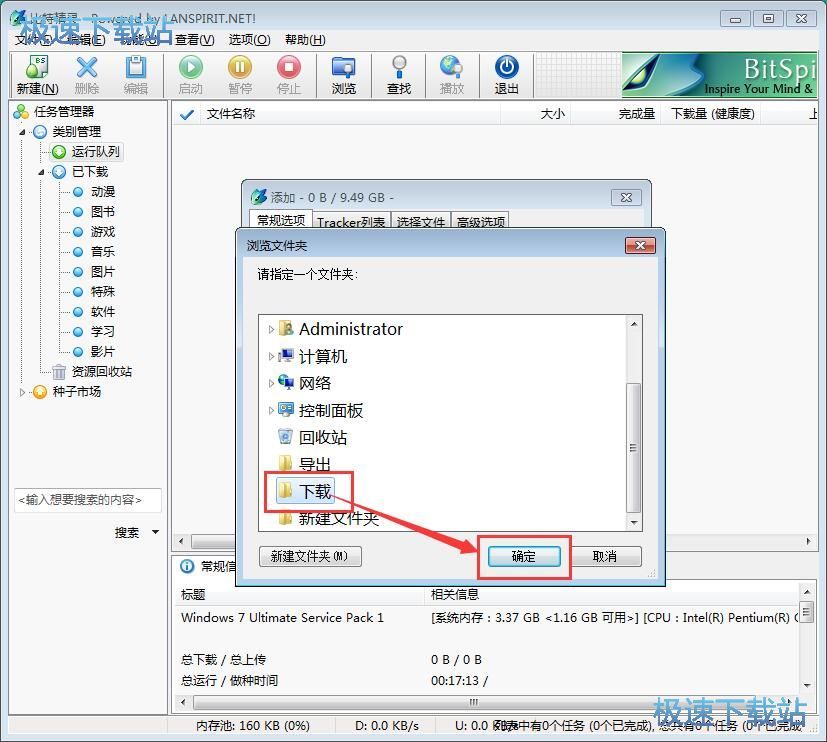The width and height of the screenshot is (827, 742).
Task: Expand the Administrator folder in browse dialog
Action: click(x=271, y=330)
